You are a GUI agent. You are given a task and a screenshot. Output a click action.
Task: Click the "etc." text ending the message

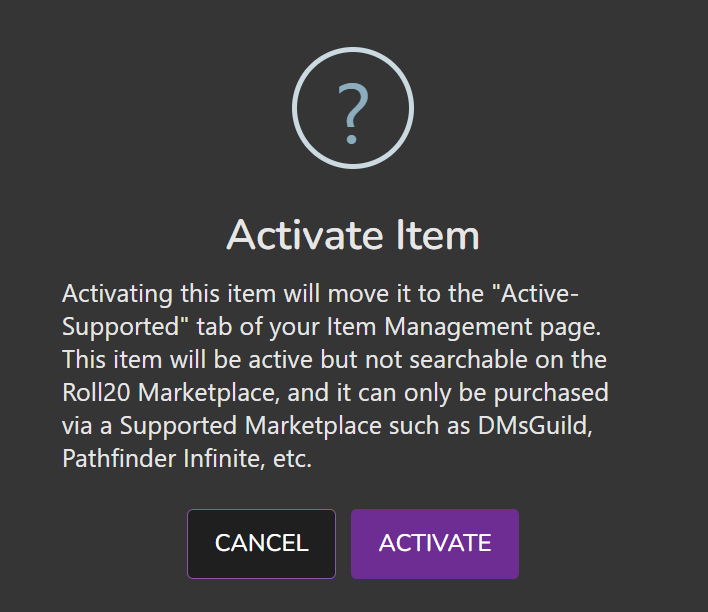(x=292, y=459)
